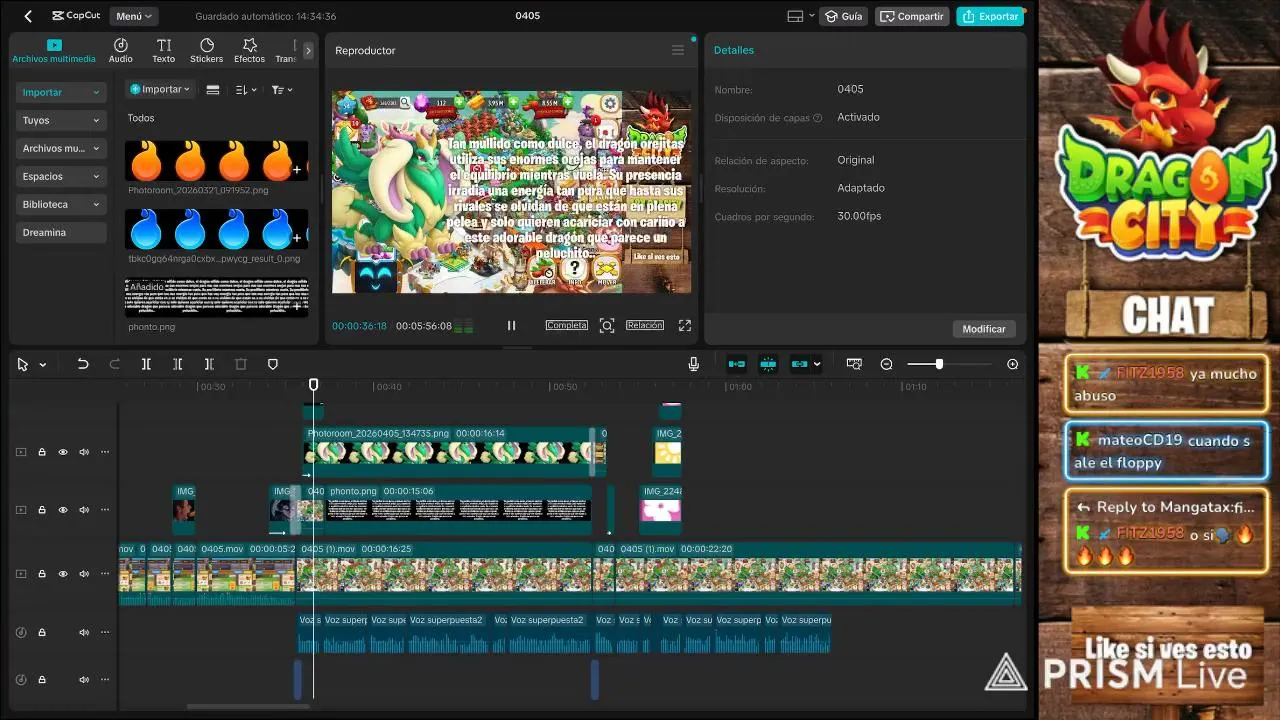Mute the phonto.png overlay track
The height and width of the screenshot is (720, 1280).
click(84, 510)
